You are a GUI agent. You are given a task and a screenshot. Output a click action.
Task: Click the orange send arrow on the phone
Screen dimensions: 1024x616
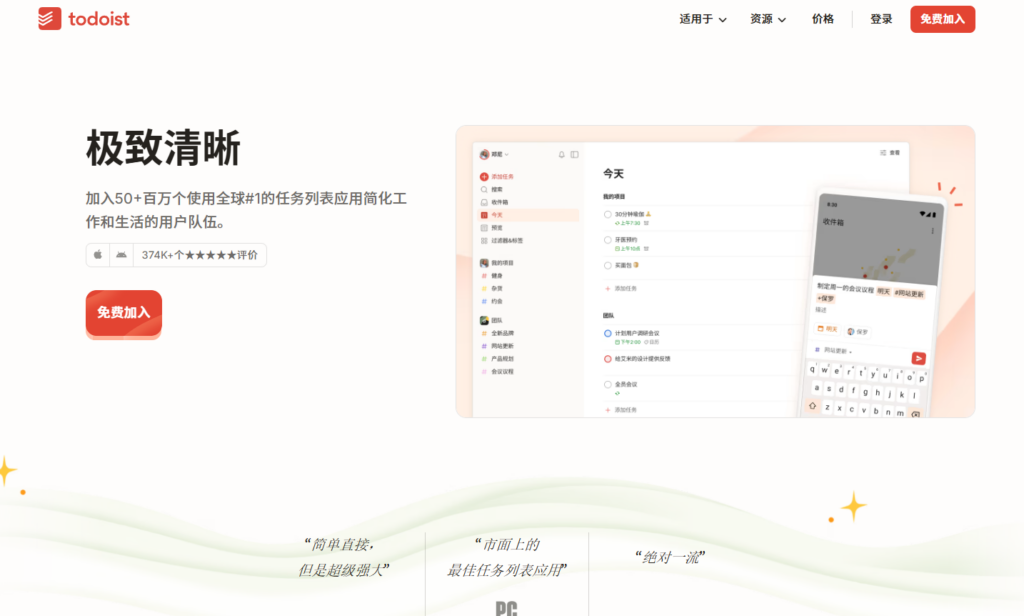[x=919, y=358]
